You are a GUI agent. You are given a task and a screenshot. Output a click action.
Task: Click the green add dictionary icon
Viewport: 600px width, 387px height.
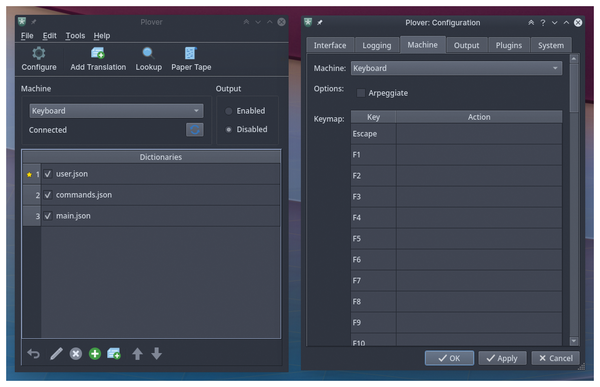click(x=95, y=354)
